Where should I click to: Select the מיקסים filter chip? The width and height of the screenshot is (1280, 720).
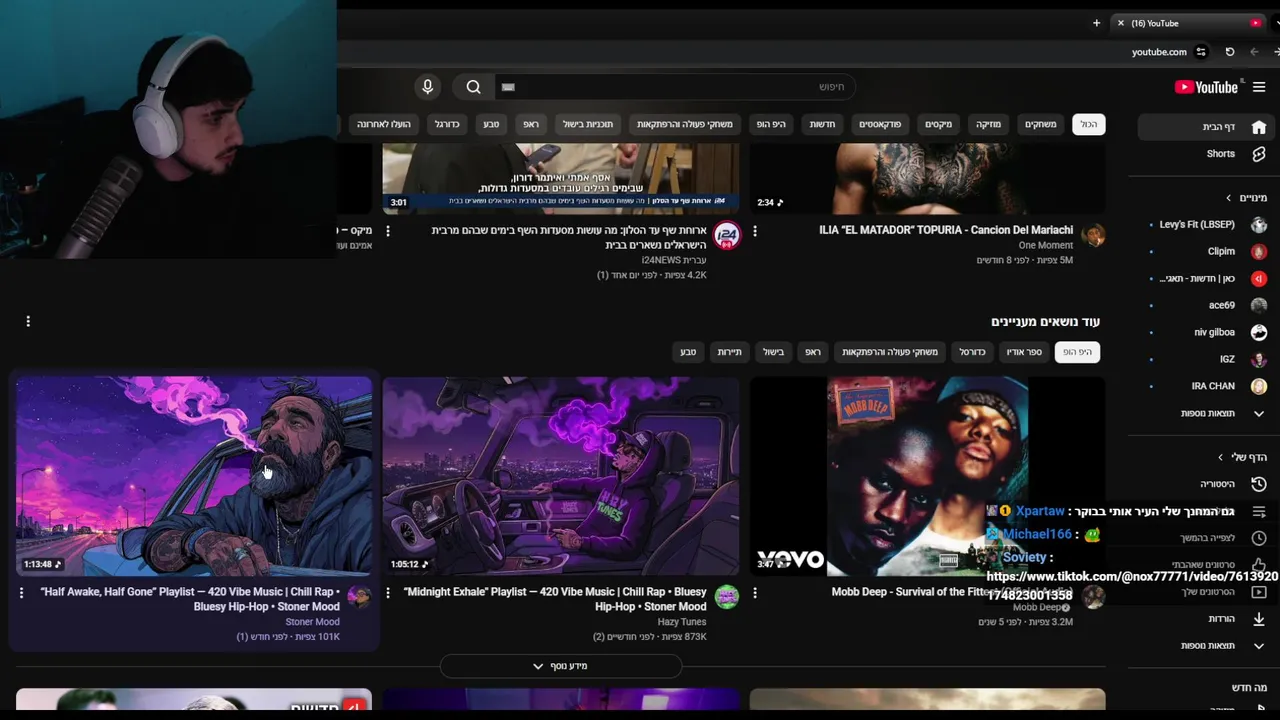pyautogui.click(x=938, y=124)
